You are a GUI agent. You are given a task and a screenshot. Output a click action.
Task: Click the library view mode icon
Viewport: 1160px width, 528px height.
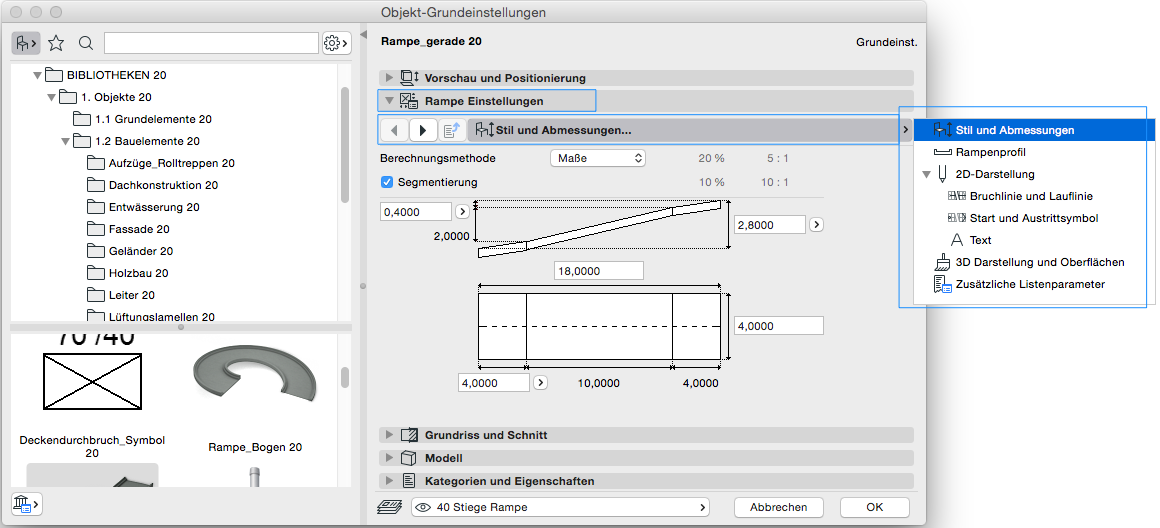click(25, 43)
